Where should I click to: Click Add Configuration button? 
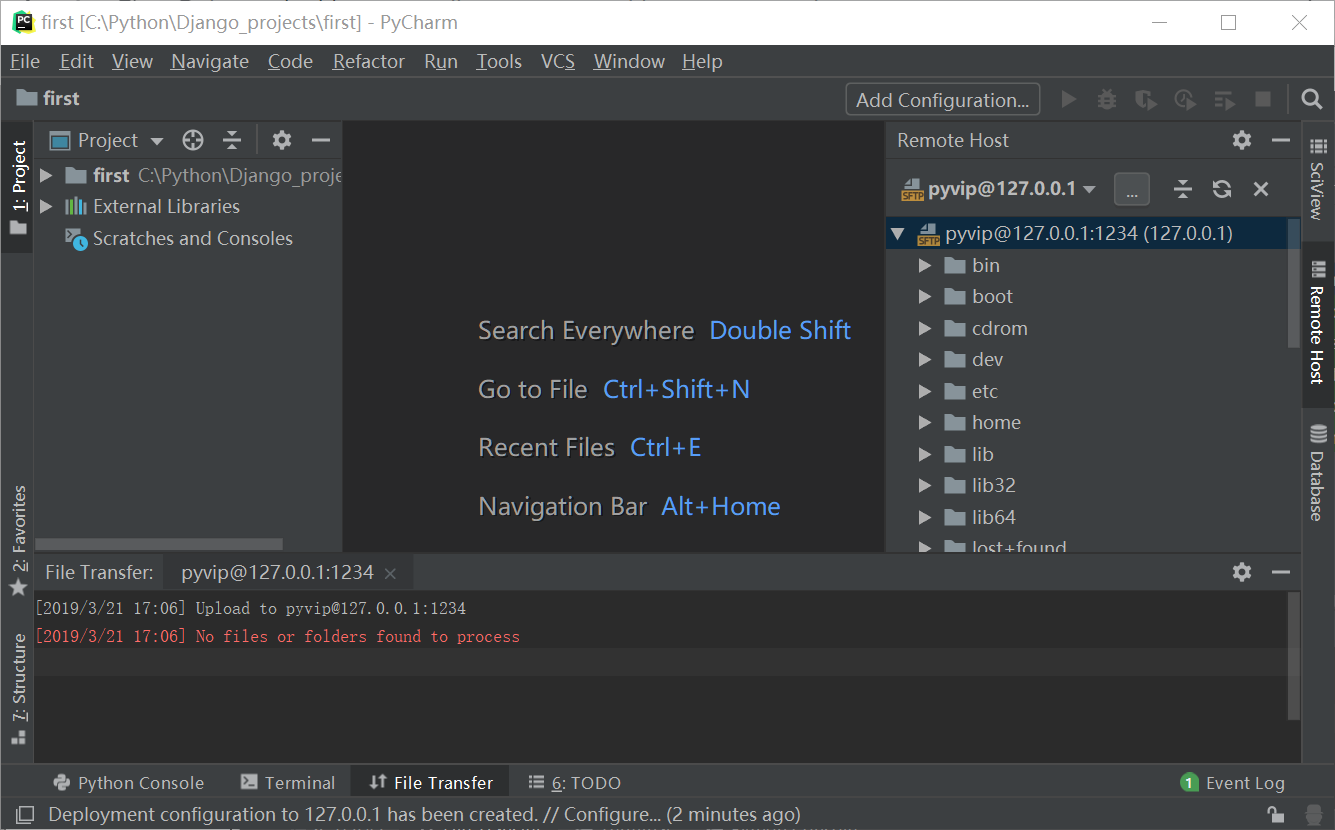coord(943,100)
